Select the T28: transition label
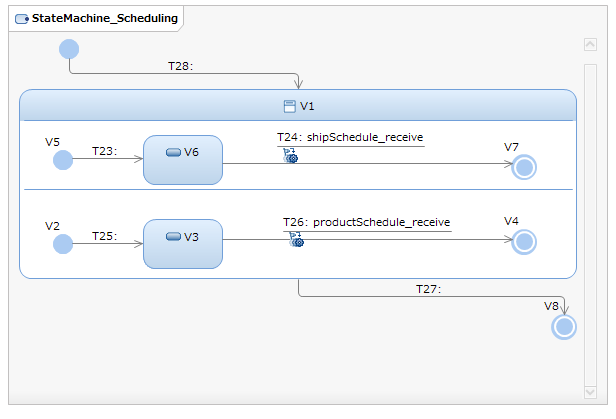616x419 pixels. click(x=180, y=66)
